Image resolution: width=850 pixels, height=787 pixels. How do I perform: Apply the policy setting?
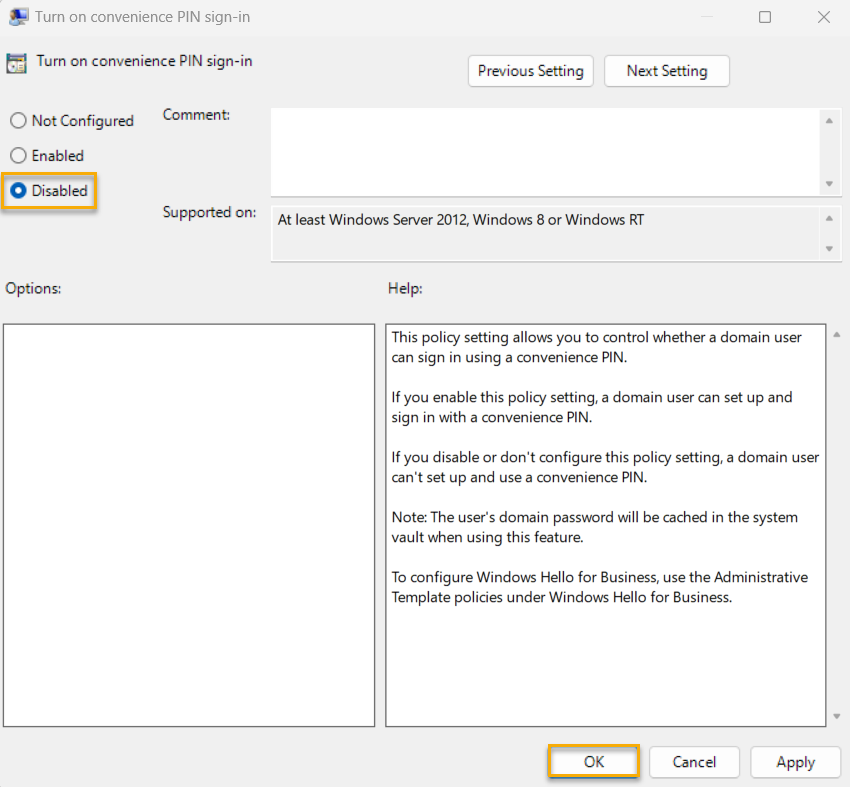[x=795, y=762]
